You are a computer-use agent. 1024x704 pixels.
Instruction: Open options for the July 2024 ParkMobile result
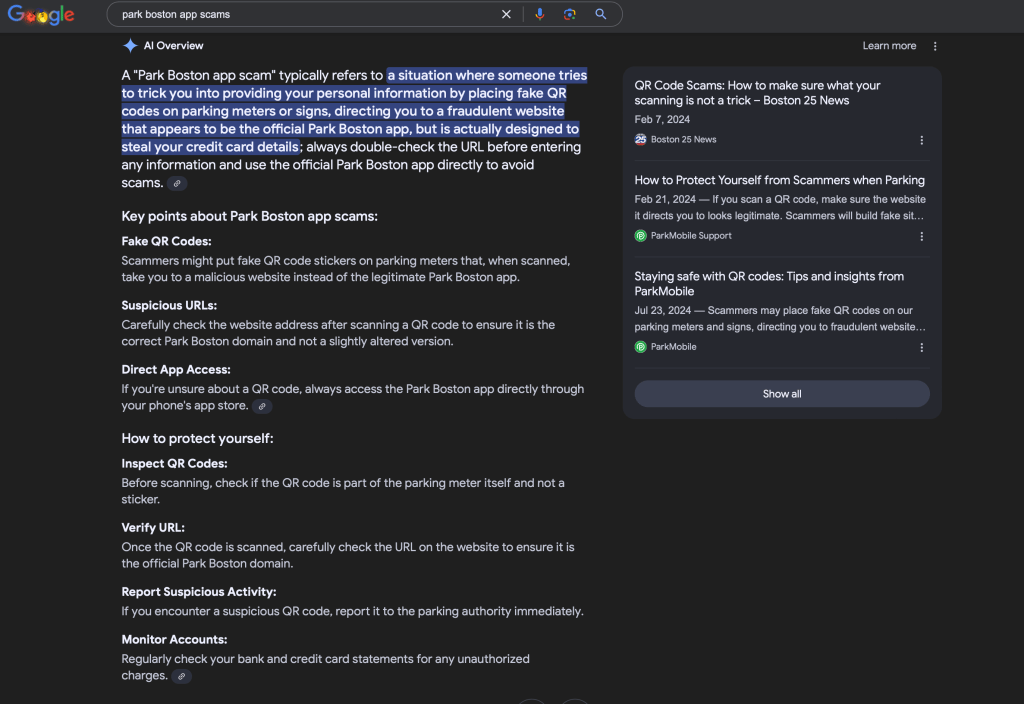(x=922, y=347)
